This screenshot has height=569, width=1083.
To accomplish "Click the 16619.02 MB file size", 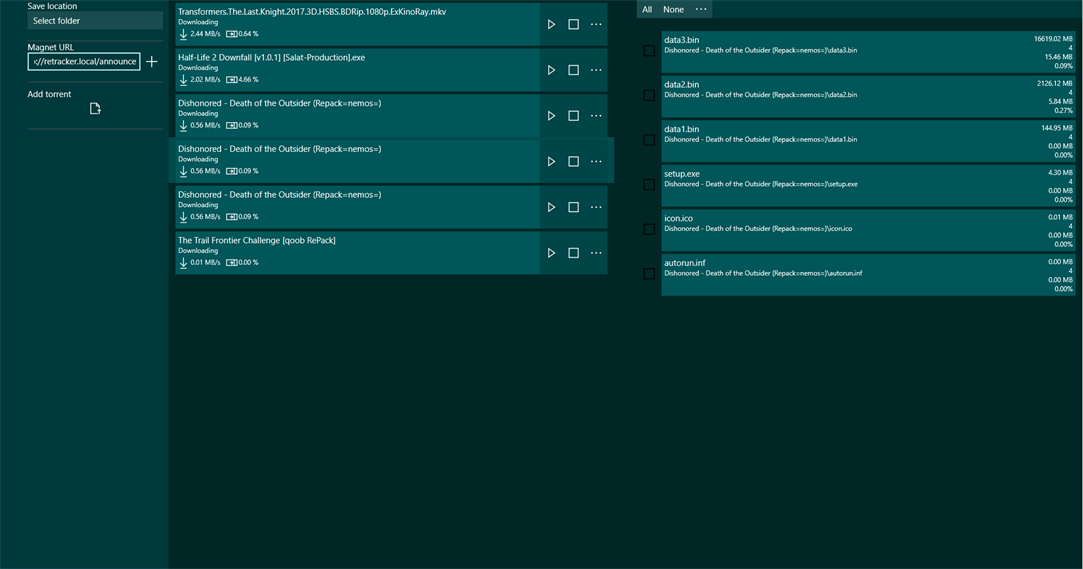I will (1053, 39).
